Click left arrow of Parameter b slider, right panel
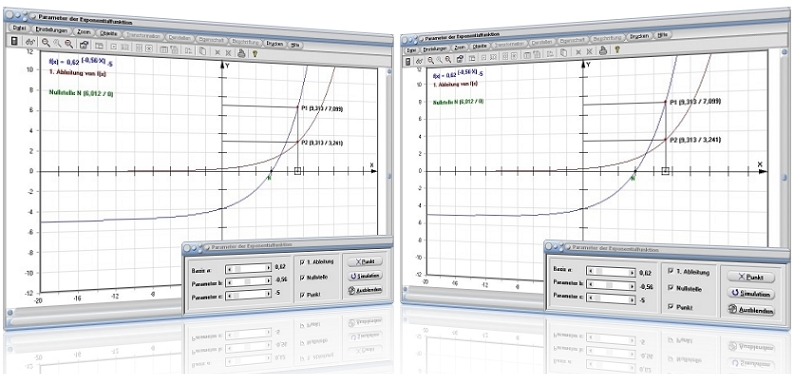Image resolution: width=794 pixels, height=374 pixels. pyautogui.click(x=590, y=284)
